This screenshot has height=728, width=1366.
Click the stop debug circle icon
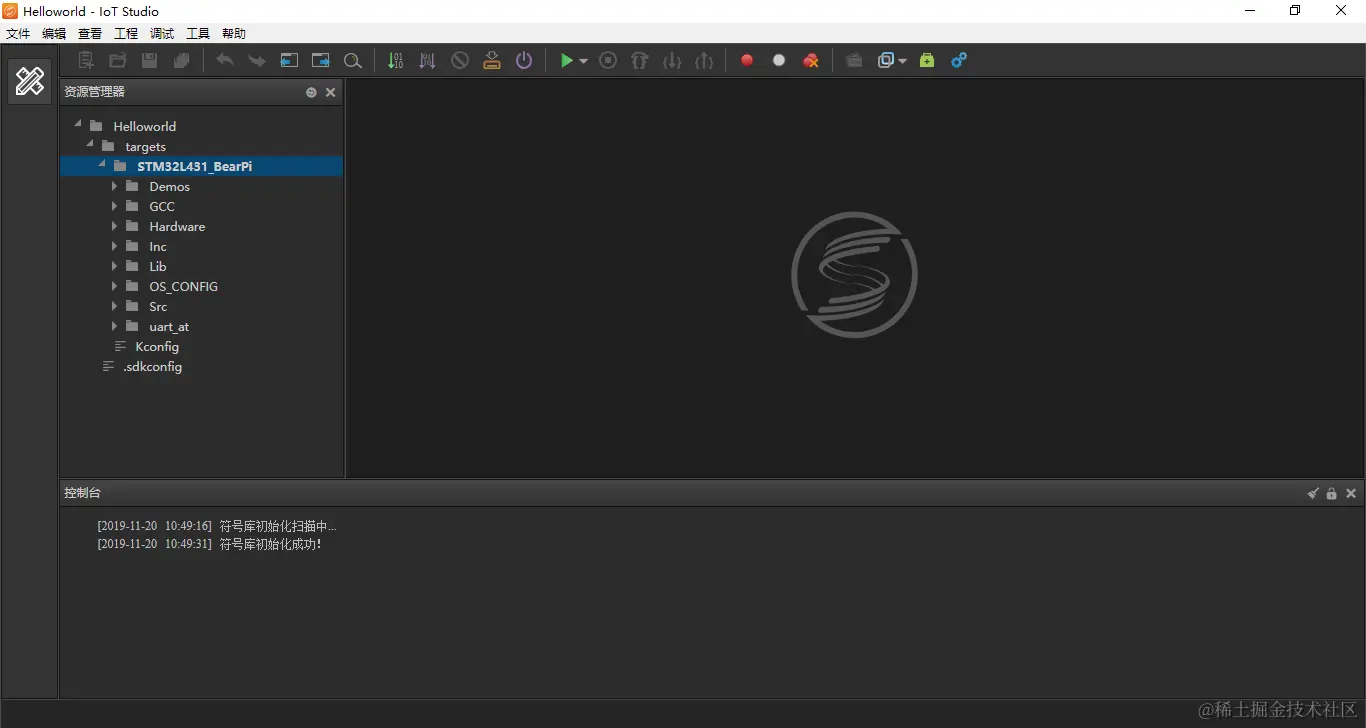pyautogui.click(x=608, y=60)
